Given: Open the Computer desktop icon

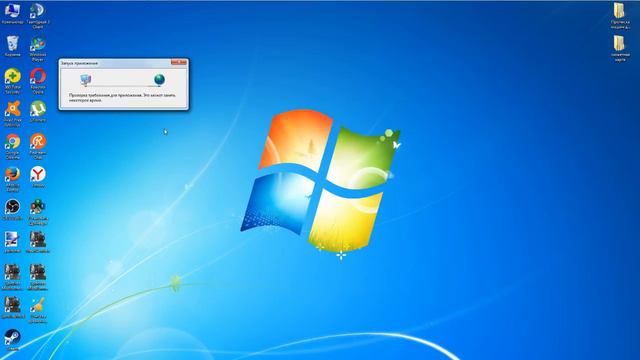Looking at the screenshot, I should [13, 13].
